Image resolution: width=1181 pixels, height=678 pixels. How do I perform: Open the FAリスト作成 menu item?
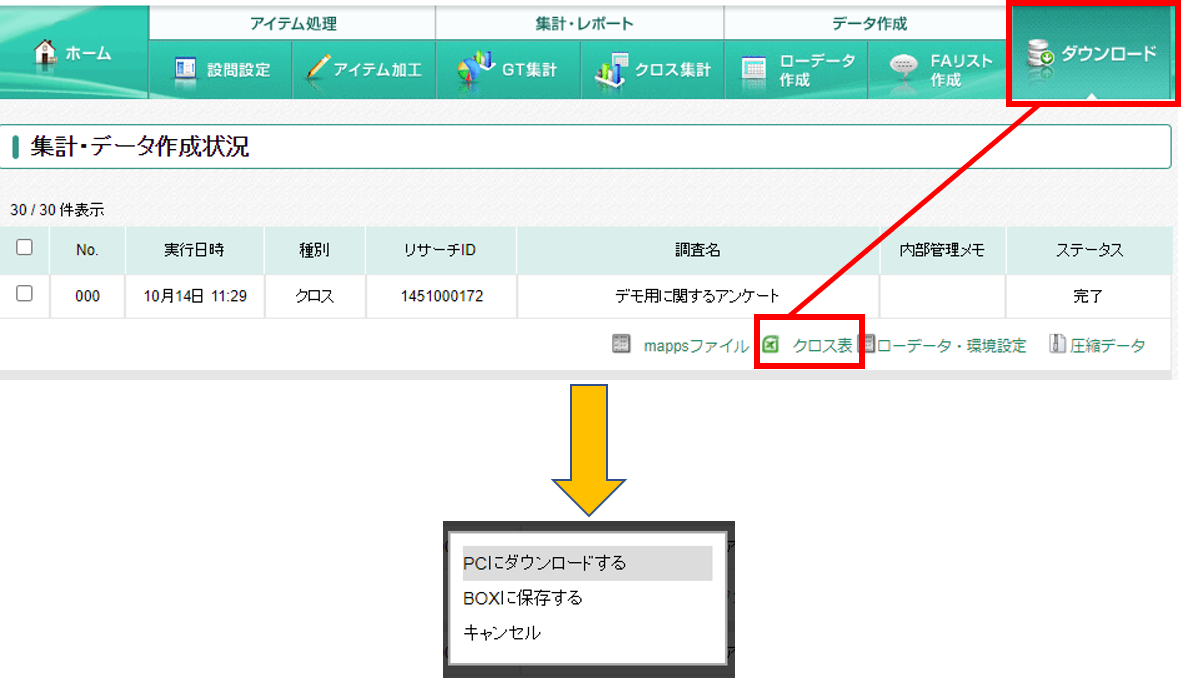tap(937, 69)
